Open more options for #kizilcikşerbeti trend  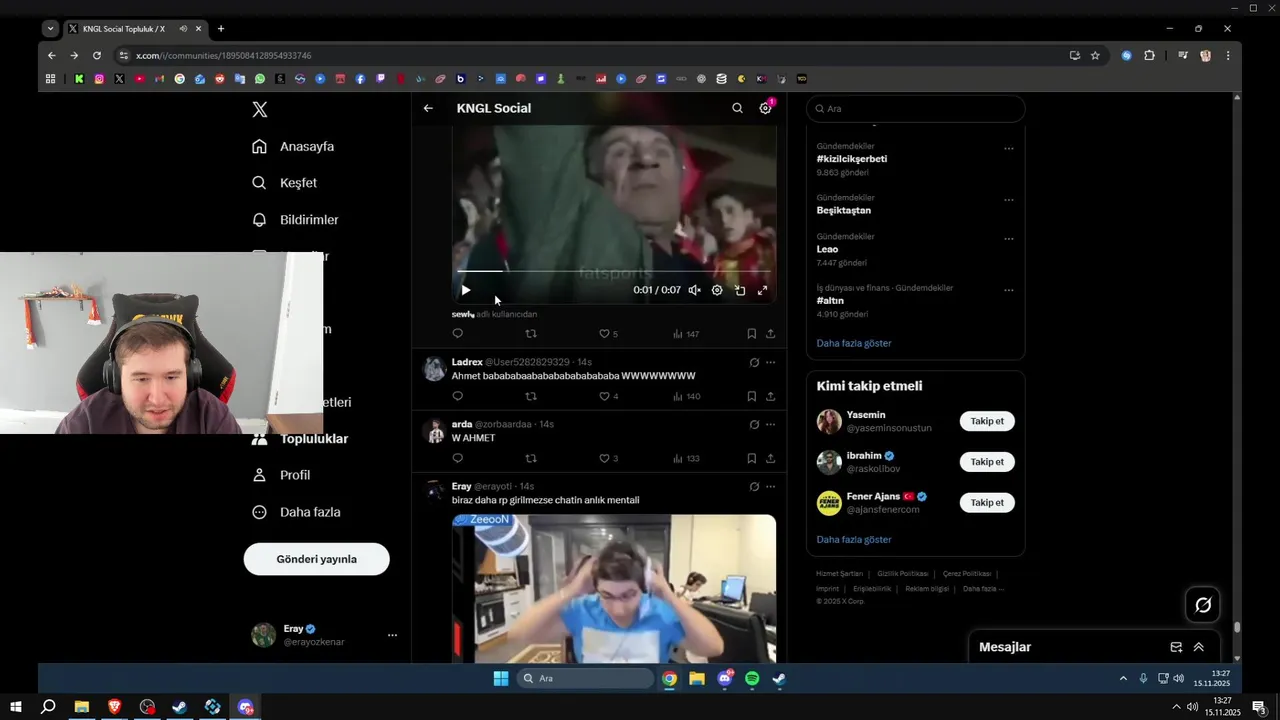(1008, 148)
